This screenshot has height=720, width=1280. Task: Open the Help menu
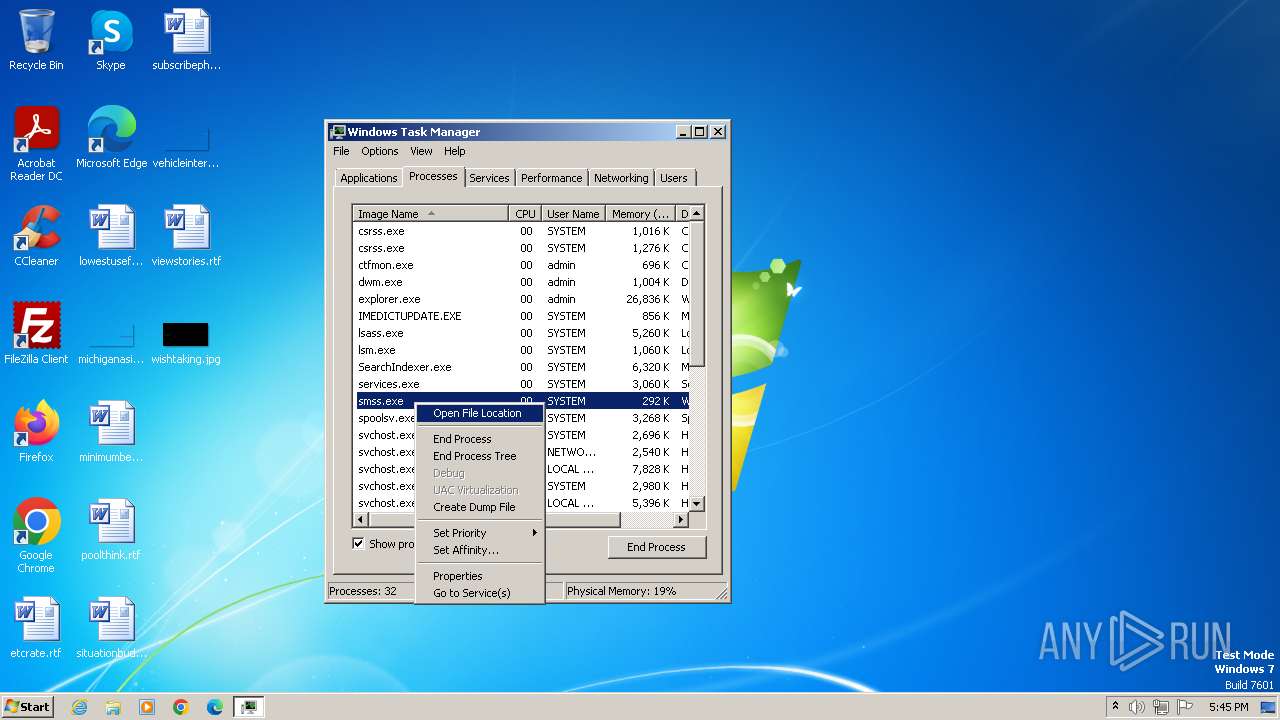click(x=454, y=151)
